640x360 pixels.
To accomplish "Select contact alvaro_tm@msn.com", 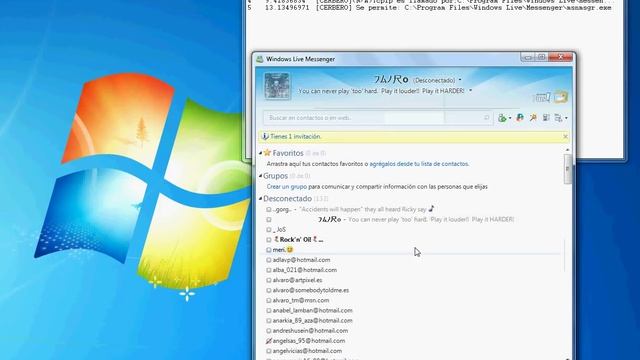I will point(301,300).
